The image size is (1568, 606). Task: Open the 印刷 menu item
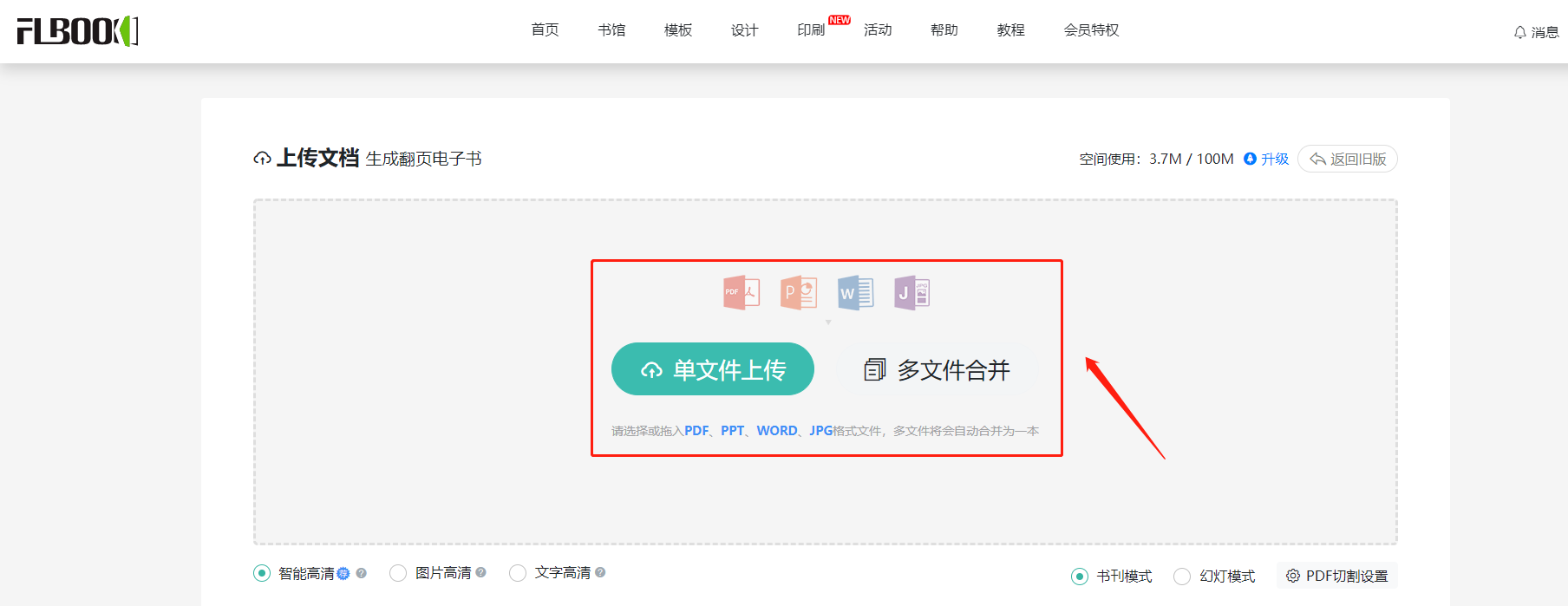tap(811, 30)
